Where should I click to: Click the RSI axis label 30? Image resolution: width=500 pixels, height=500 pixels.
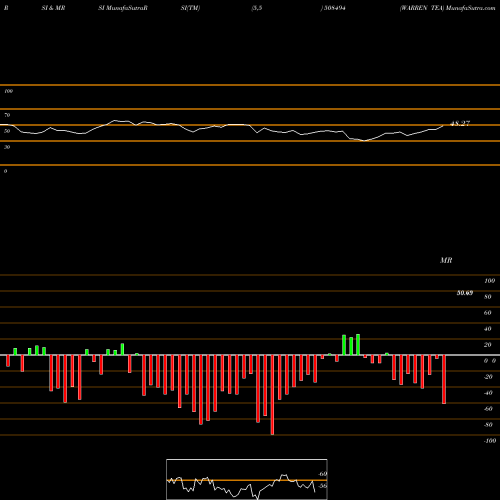point(7,147)
